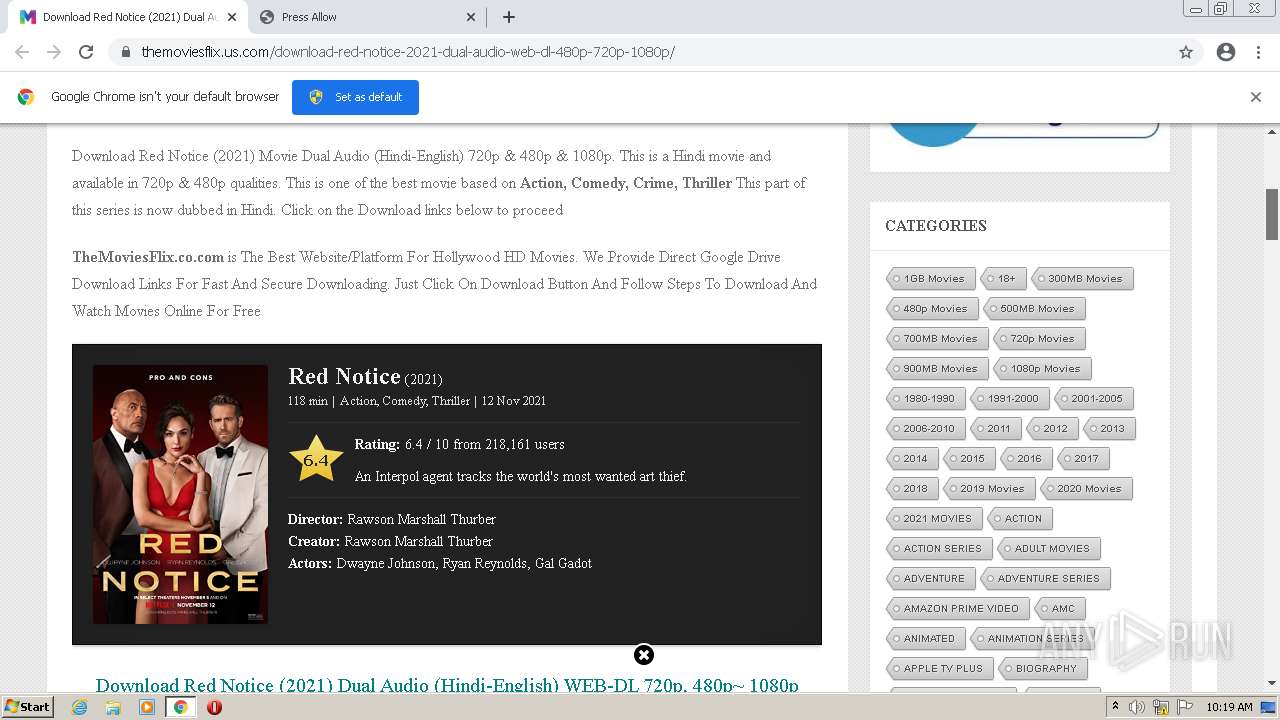Close the ad overlay with the black X
1280x720 pixels.
point(644,655)
